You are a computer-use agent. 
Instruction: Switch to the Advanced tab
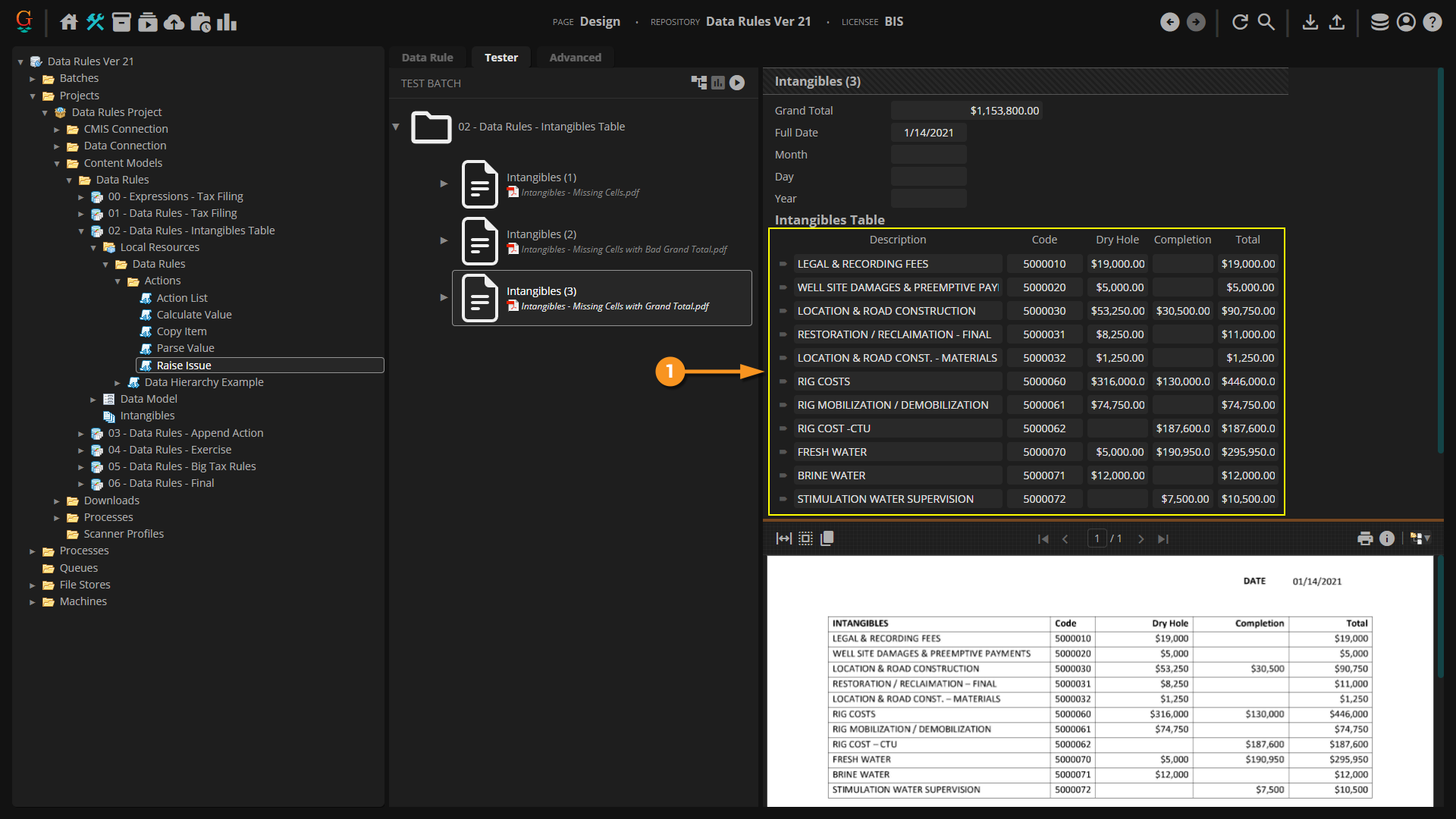point(575,58)
